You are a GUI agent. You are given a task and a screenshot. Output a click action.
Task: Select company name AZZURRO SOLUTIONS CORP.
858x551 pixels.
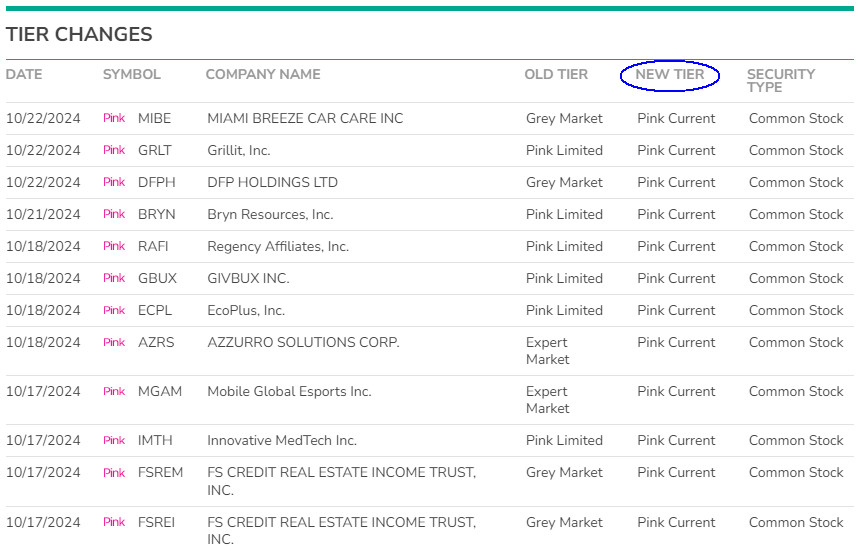pyautogui.click(x=304, y=343)
